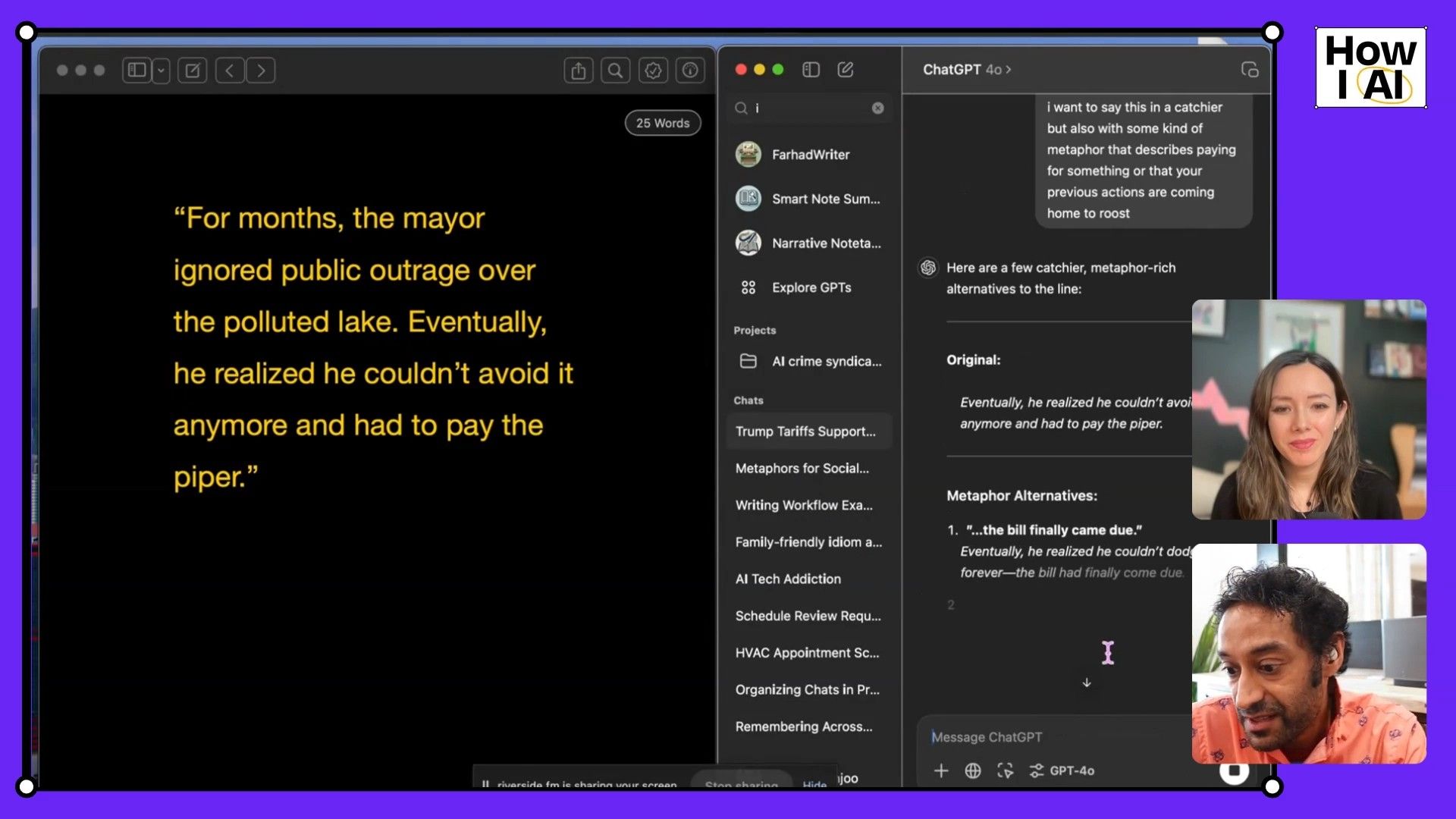The image size is (1456, 819).
Task: Open the HVAC Appointment Sc... chat
Action: click(x=808, y=653)
